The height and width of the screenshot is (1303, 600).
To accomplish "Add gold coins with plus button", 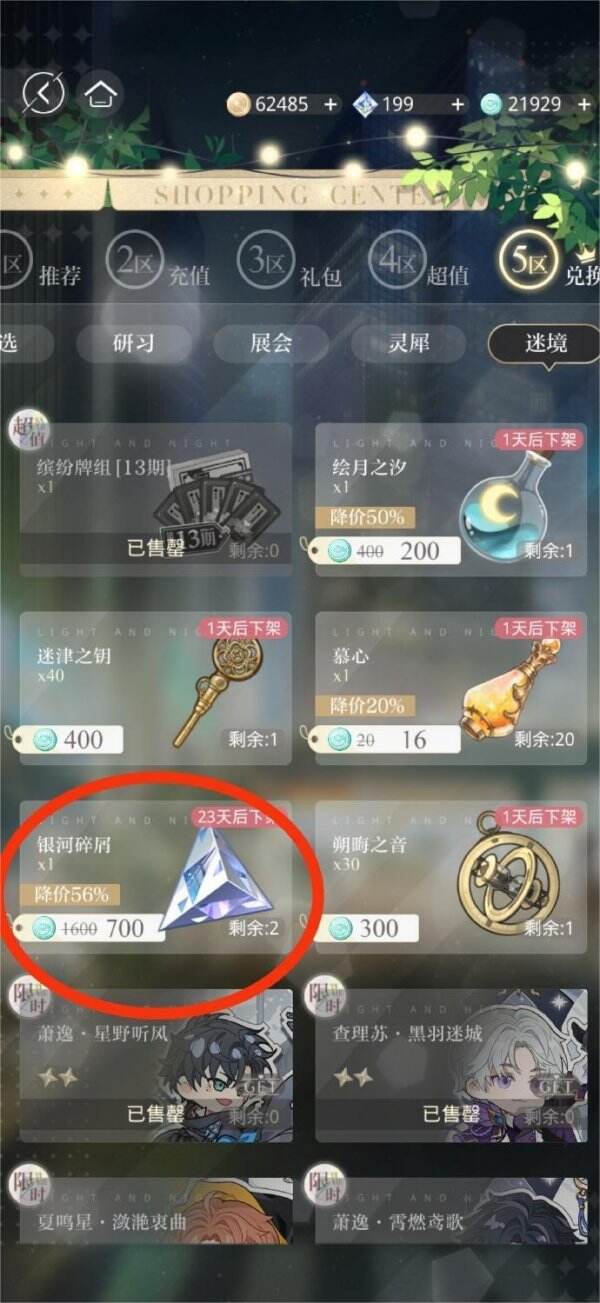I will tap(331, 104).
